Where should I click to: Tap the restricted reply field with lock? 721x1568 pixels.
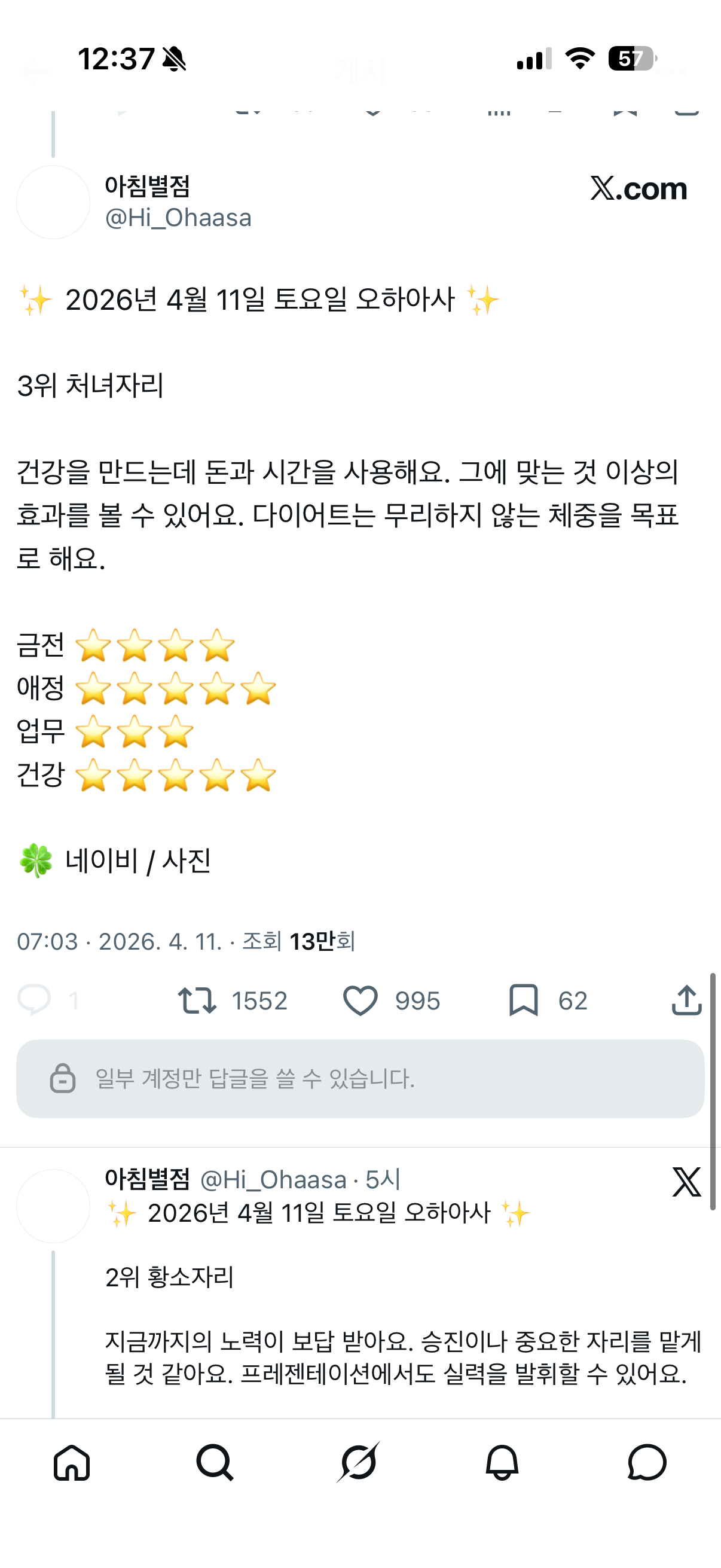(x=360, y=1079)
